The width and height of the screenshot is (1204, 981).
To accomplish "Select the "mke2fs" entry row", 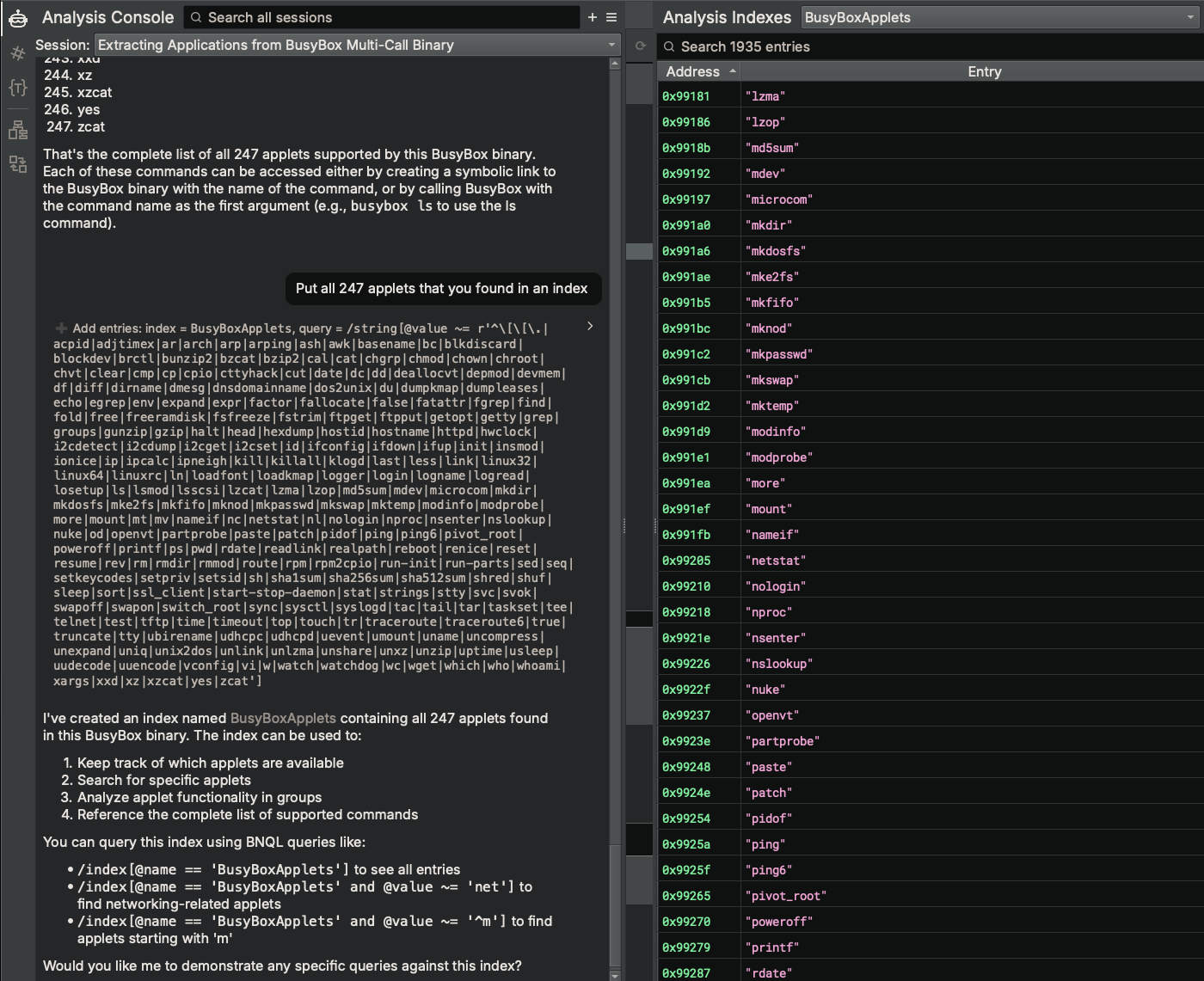I will [931, 277].
